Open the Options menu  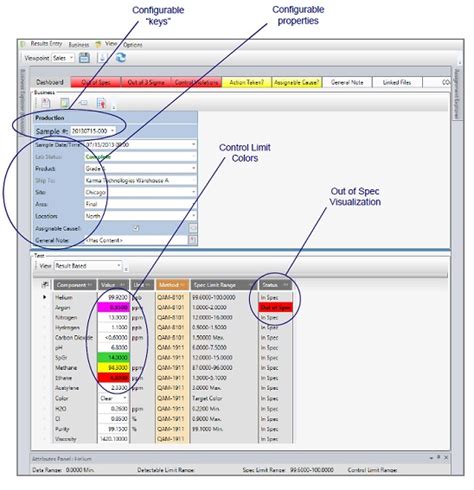[133, 45]
